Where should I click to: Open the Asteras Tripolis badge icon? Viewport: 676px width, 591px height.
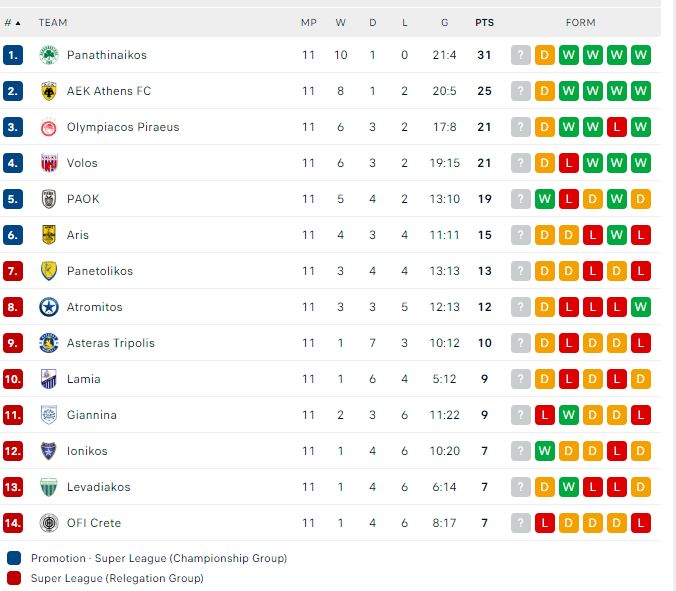pyautogui.click(x=49, y=343)
